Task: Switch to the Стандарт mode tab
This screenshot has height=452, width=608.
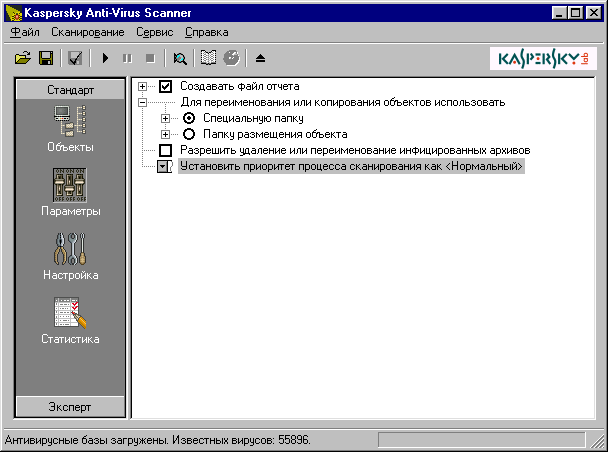Action: point(70,90)
